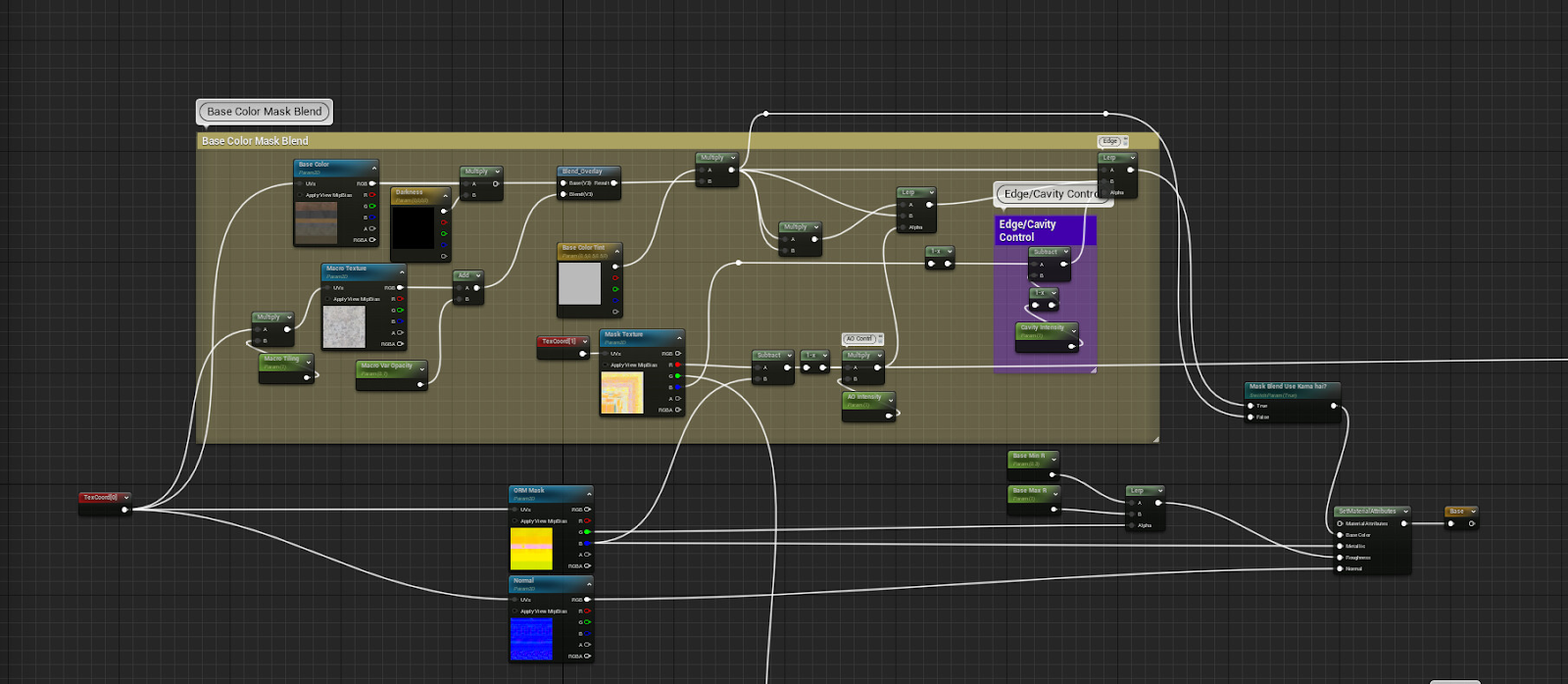Click the red R output pin on Base Color node
This screenshot has width=1568, height=684.
click(372, 195)
